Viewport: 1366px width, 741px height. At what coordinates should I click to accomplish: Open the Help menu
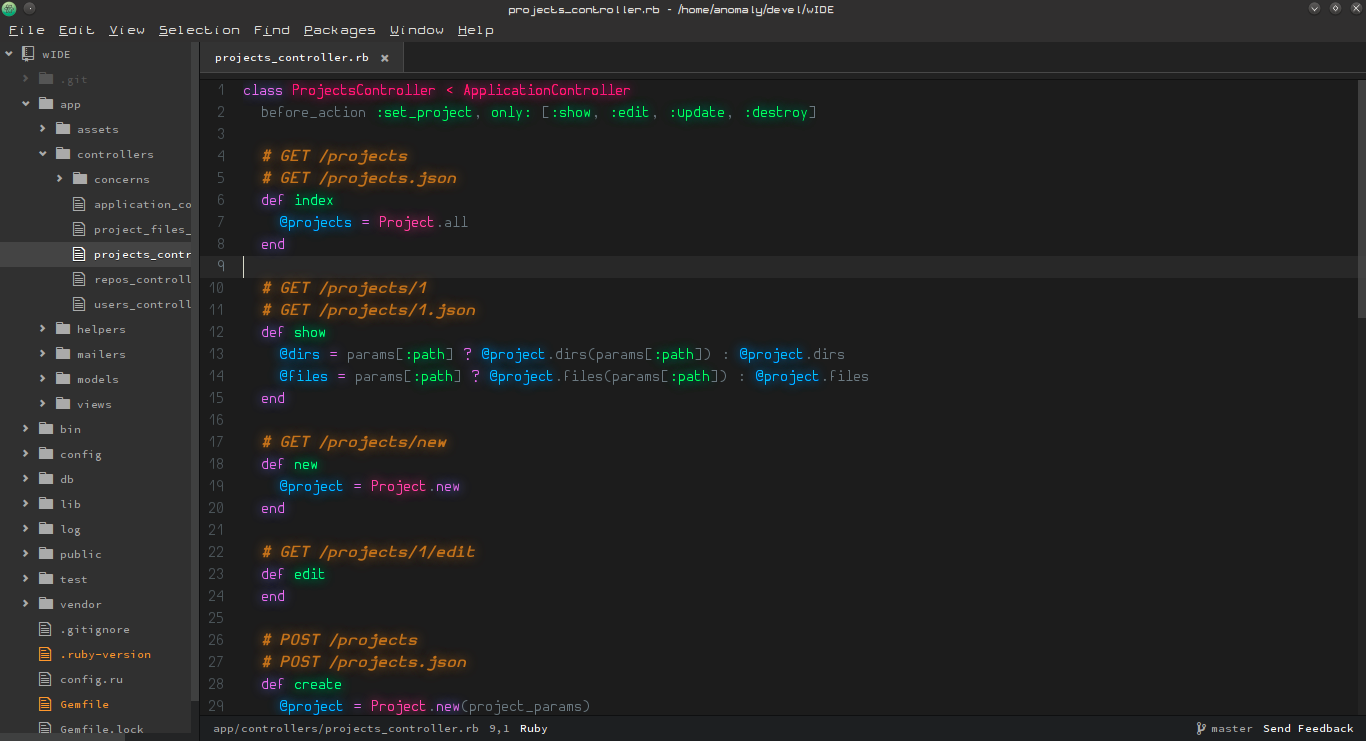click(476, 30)
